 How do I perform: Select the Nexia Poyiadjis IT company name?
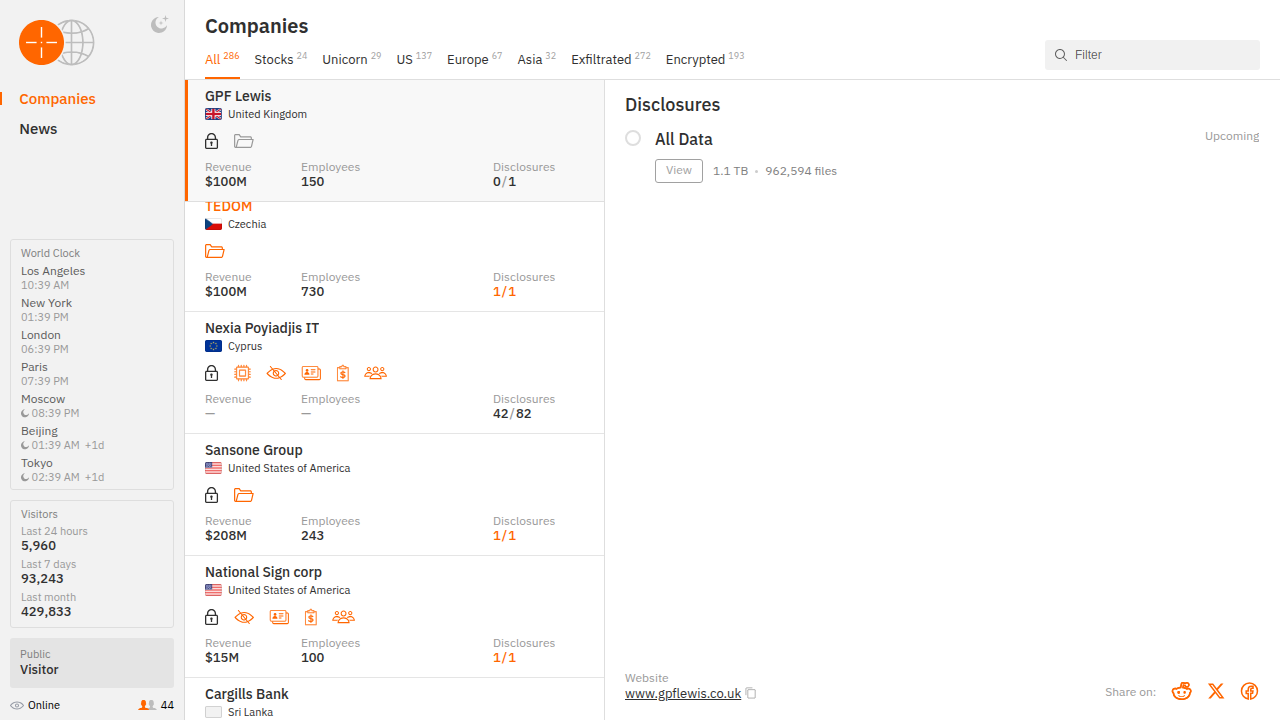(262, 328)
